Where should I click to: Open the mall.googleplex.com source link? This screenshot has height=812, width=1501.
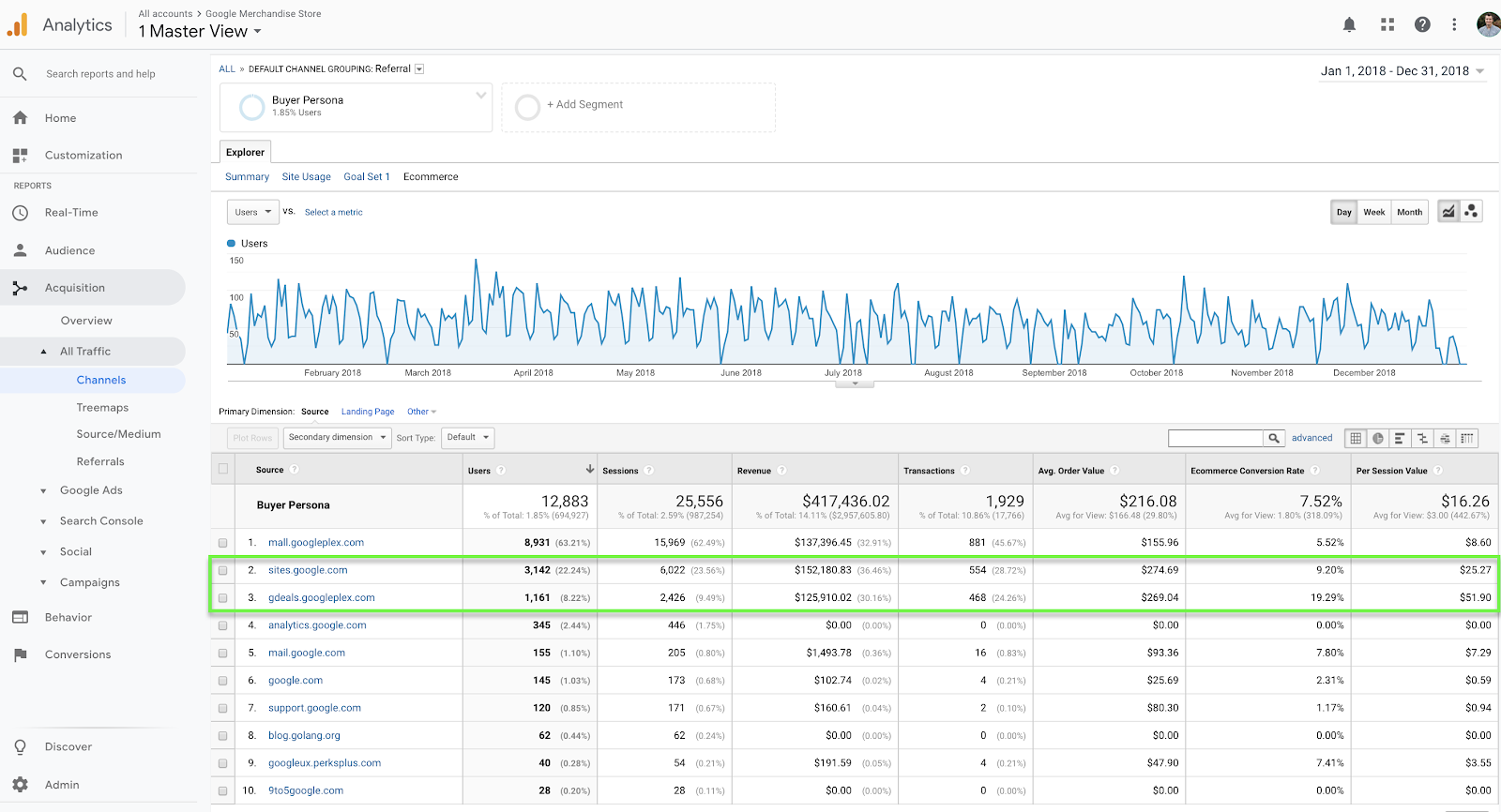coord(316,543)
